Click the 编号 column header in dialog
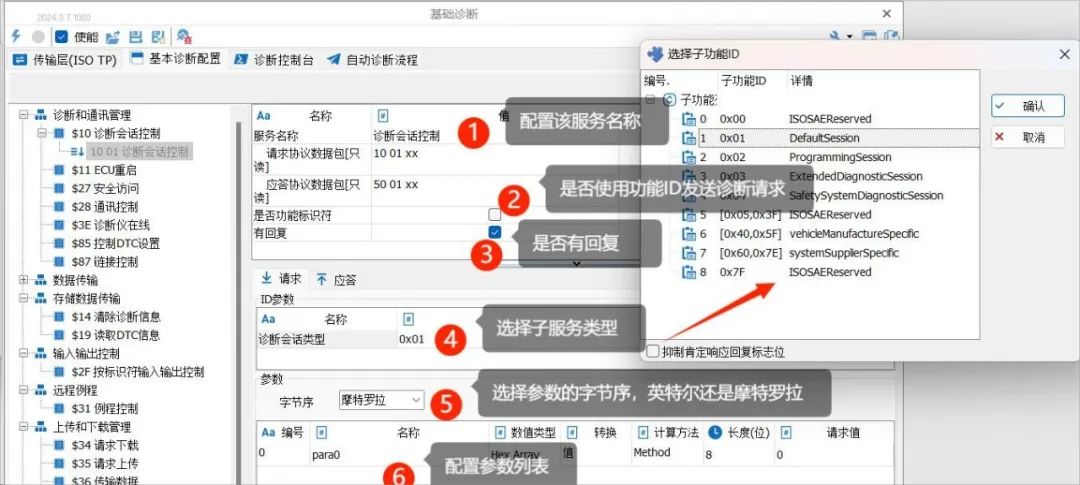 pos(678,81)
